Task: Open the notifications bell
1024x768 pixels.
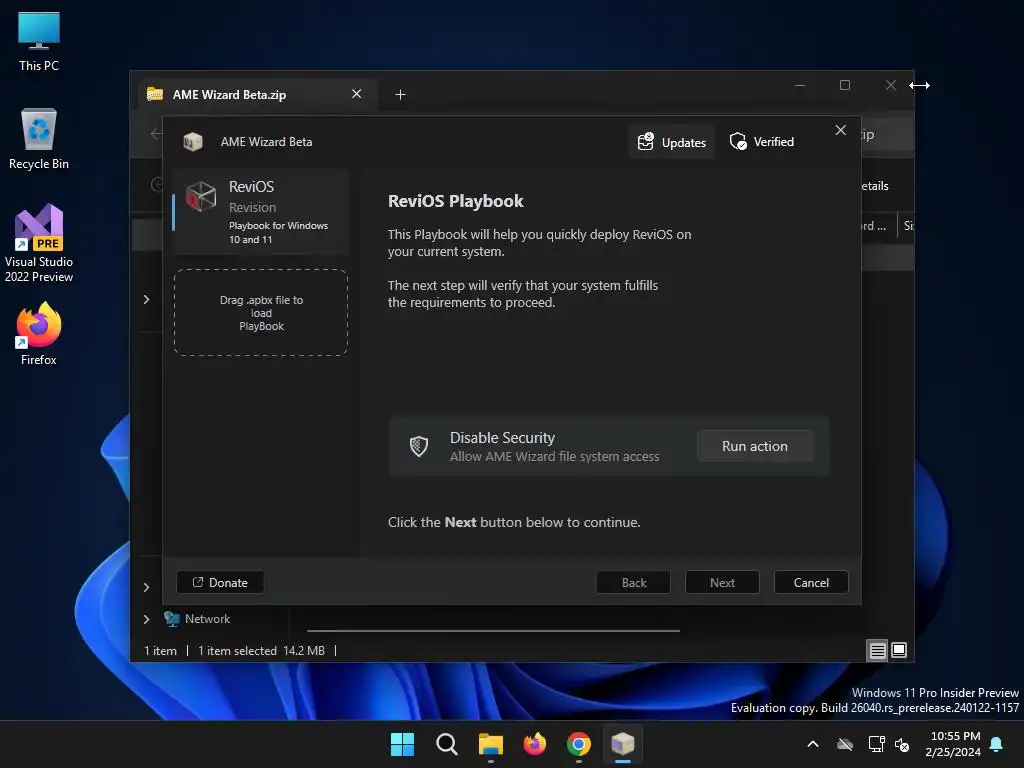Action: tap(996, 744)
